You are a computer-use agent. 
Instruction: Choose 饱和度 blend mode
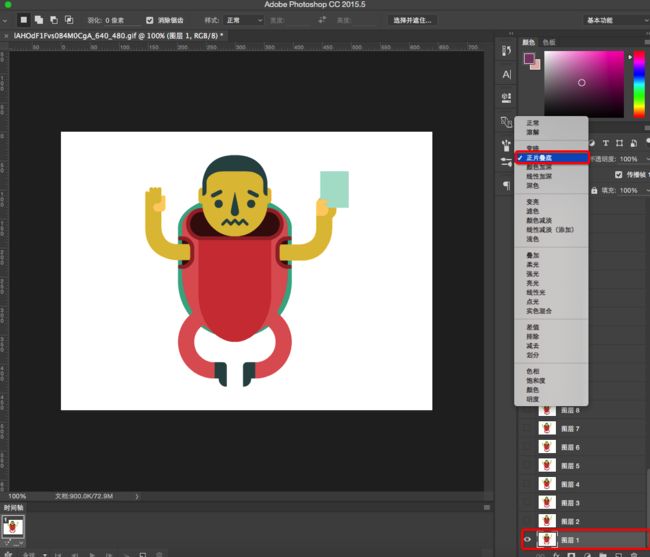click(x=551, y=380)
